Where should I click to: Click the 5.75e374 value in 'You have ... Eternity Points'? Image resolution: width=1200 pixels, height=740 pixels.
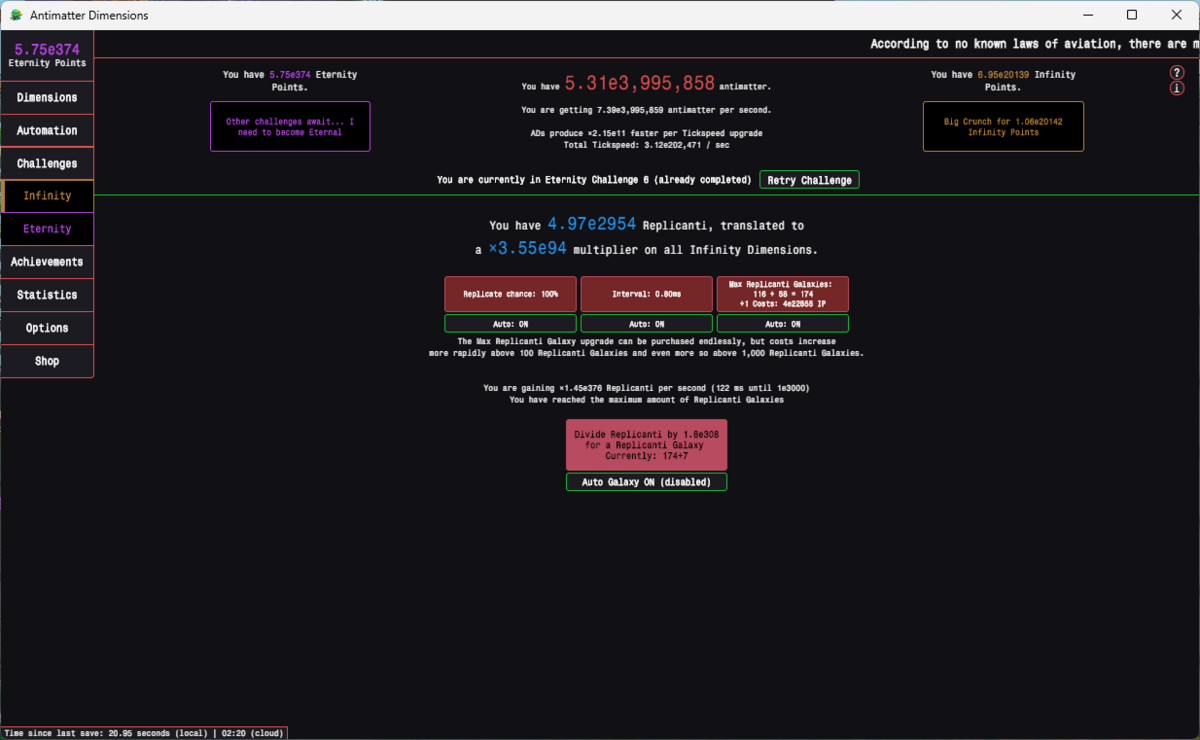[290, 75]
